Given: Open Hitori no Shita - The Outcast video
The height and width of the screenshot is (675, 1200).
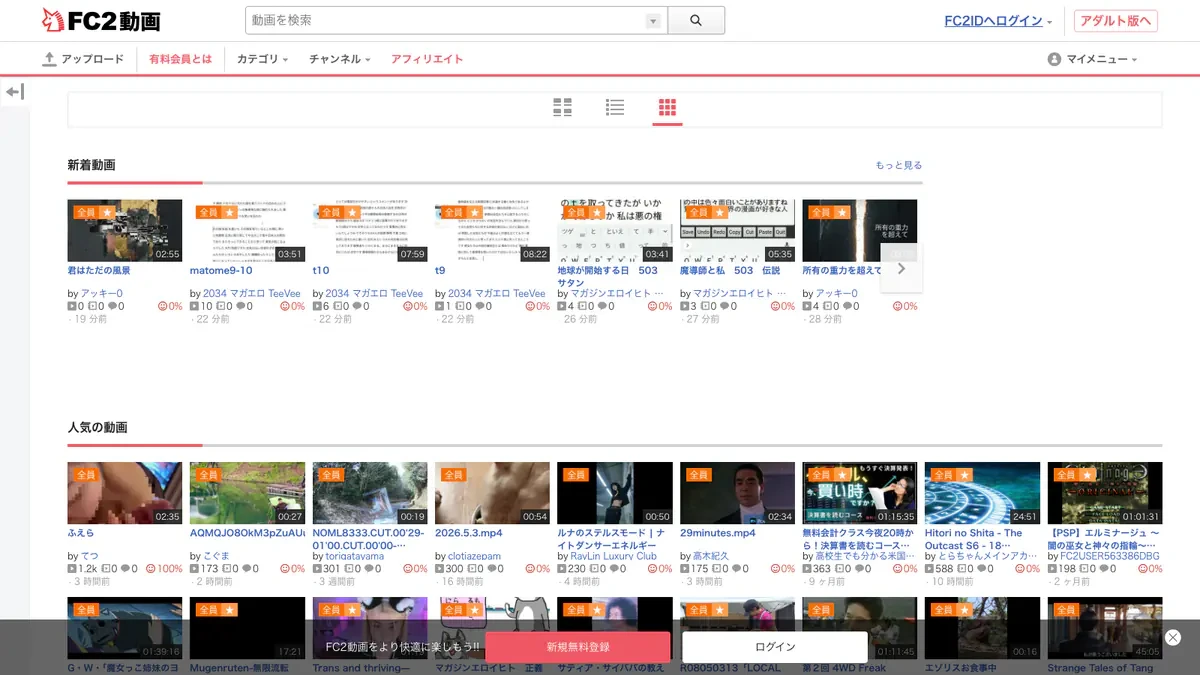Looking at the screenshot, I should (x=982, y=493).
